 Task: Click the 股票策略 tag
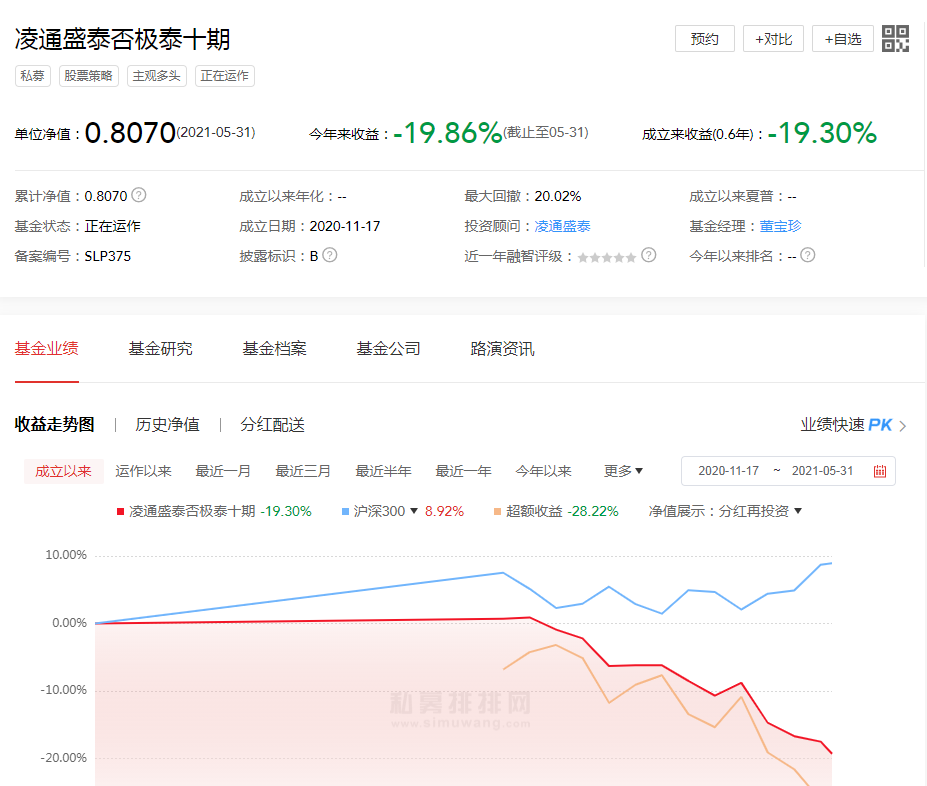[89, 76]
